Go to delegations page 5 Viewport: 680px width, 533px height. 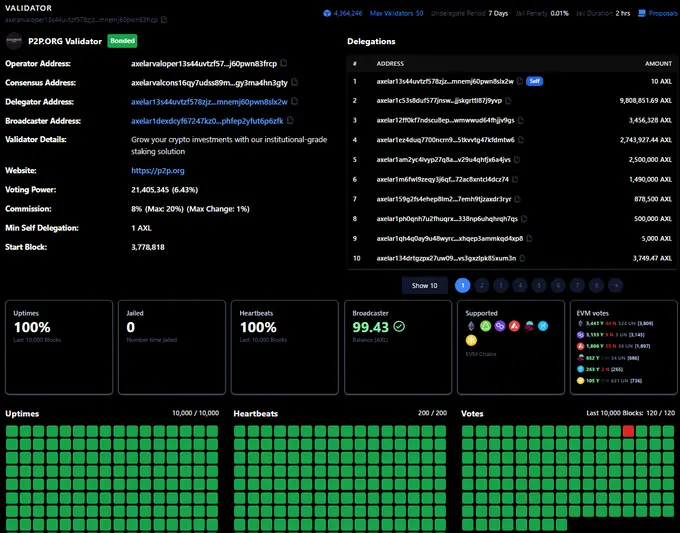(x=539, y=285)
